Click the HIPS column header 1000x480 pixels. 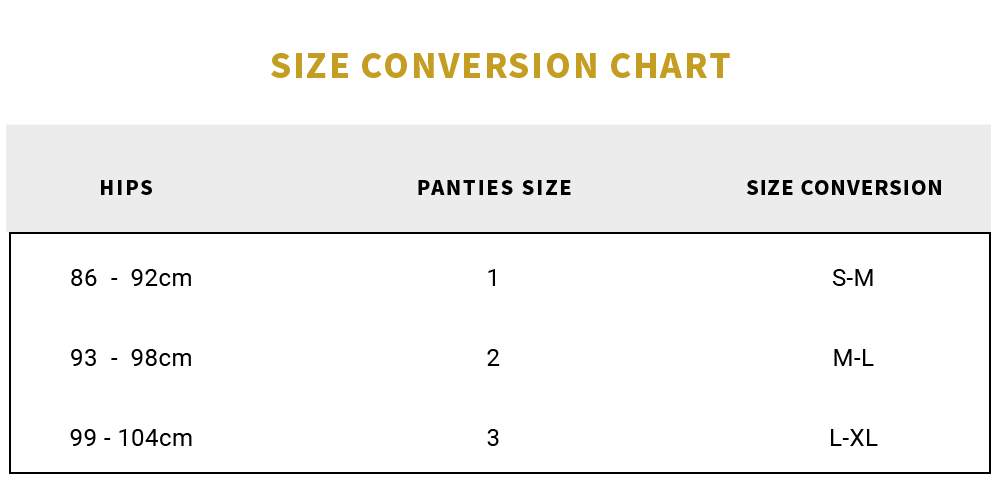tap(127, 188)
